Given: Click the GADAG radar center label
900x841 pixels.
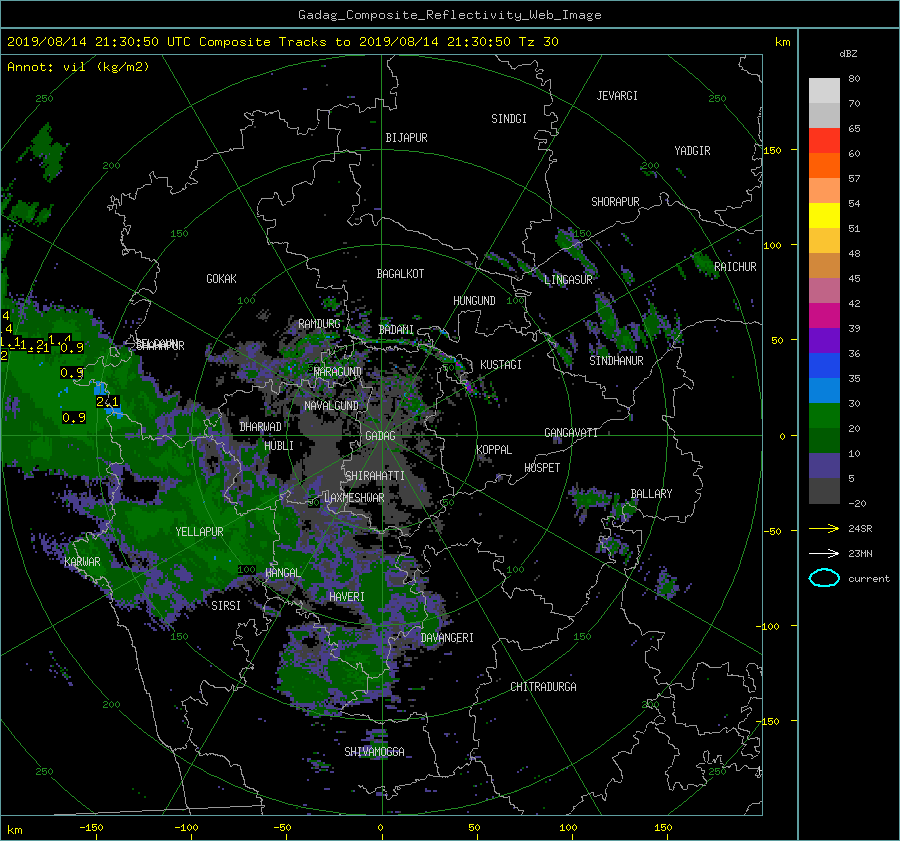Looking at the screenshot, I should coord(380,436).
